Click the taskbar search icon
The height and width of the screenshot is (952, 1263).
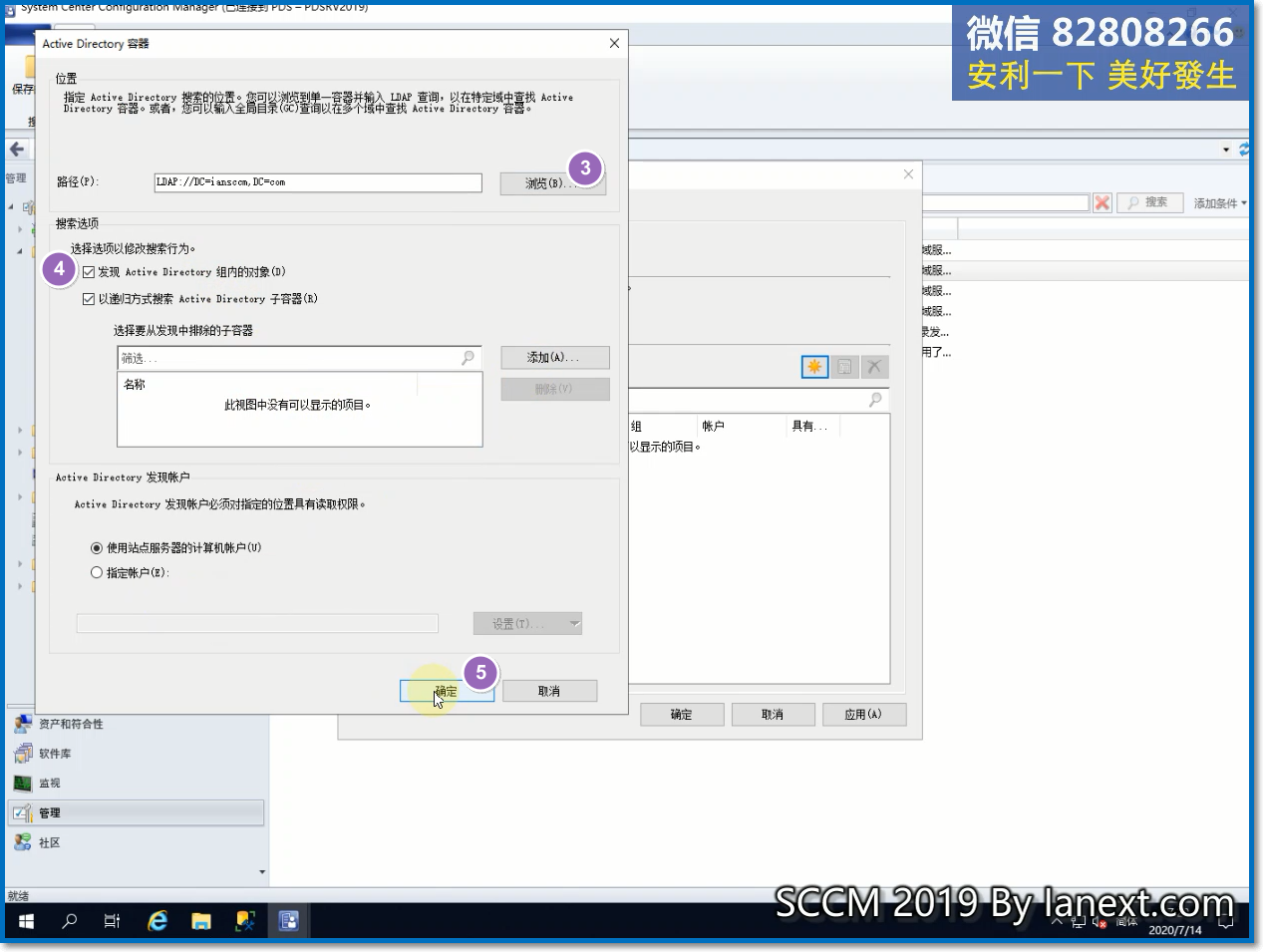pyautogui.click(x=69, y=921)
